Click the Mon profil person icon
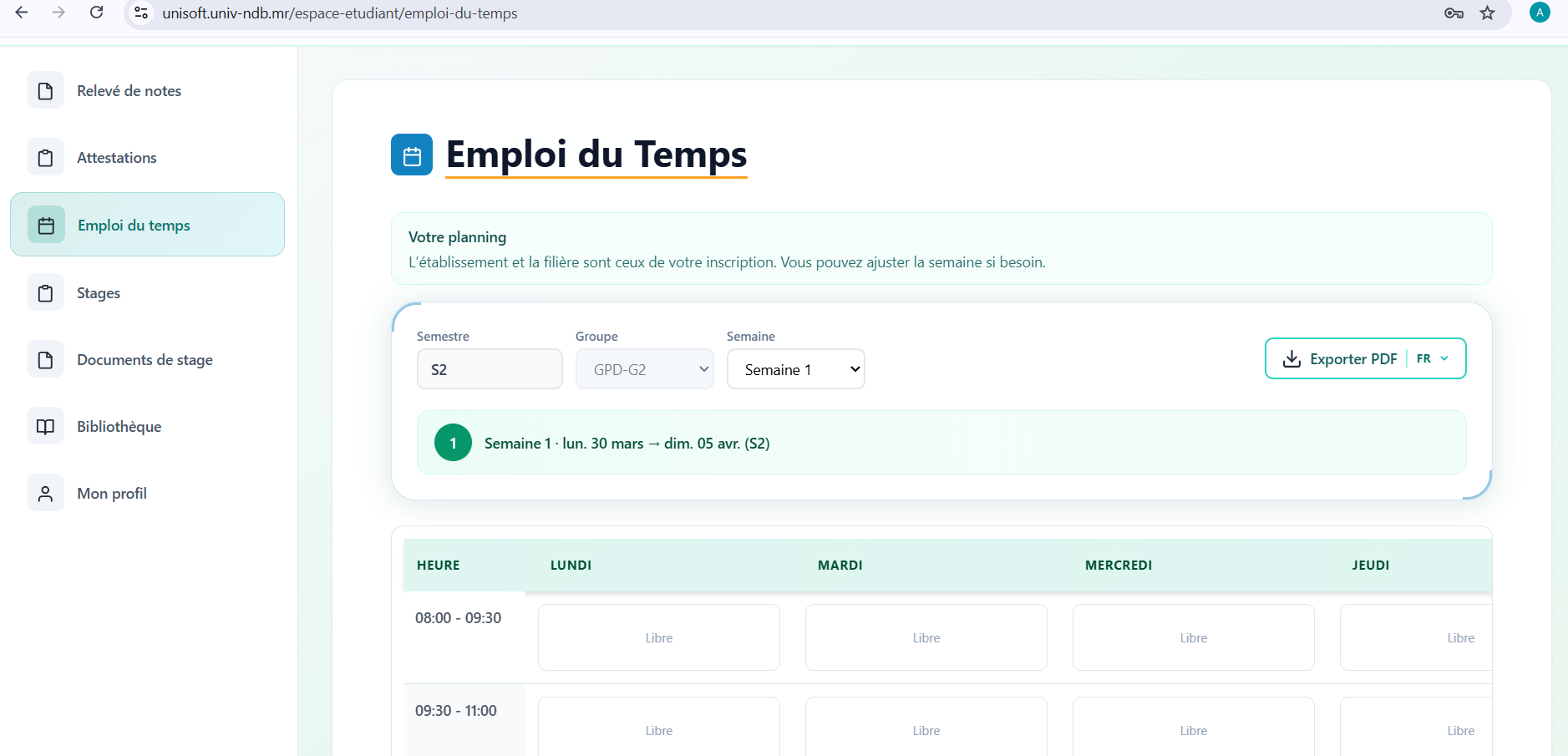 point(46,493)
